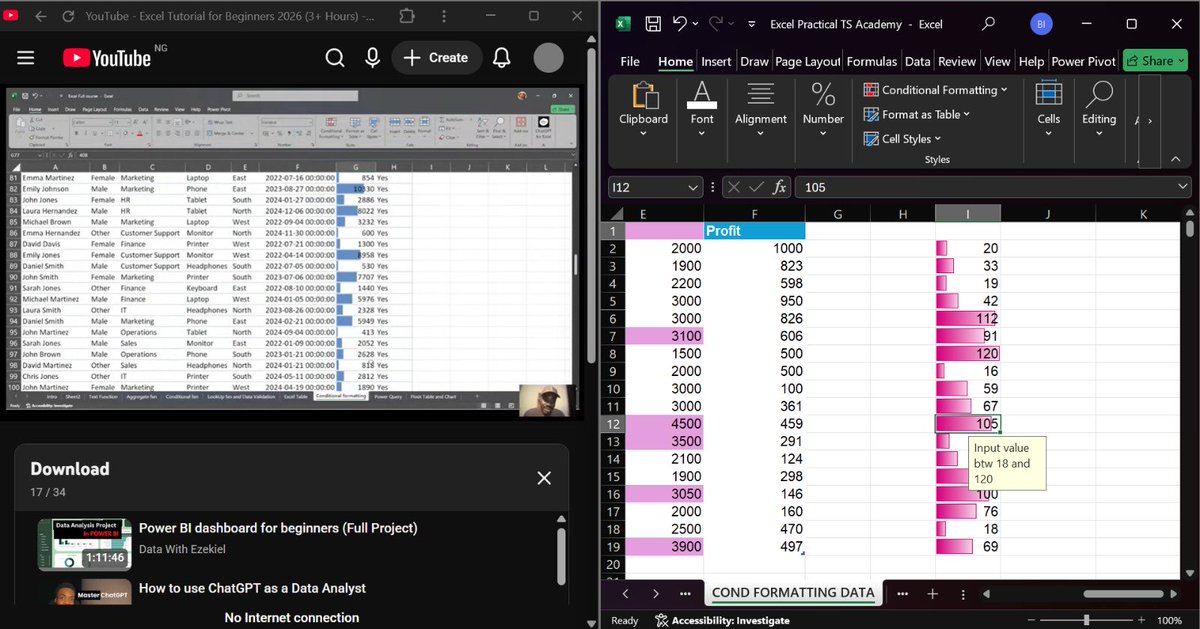Screen dimensions: 1200x629
Task: Open the Formulas ribbon tab
Action: [871, 61]
